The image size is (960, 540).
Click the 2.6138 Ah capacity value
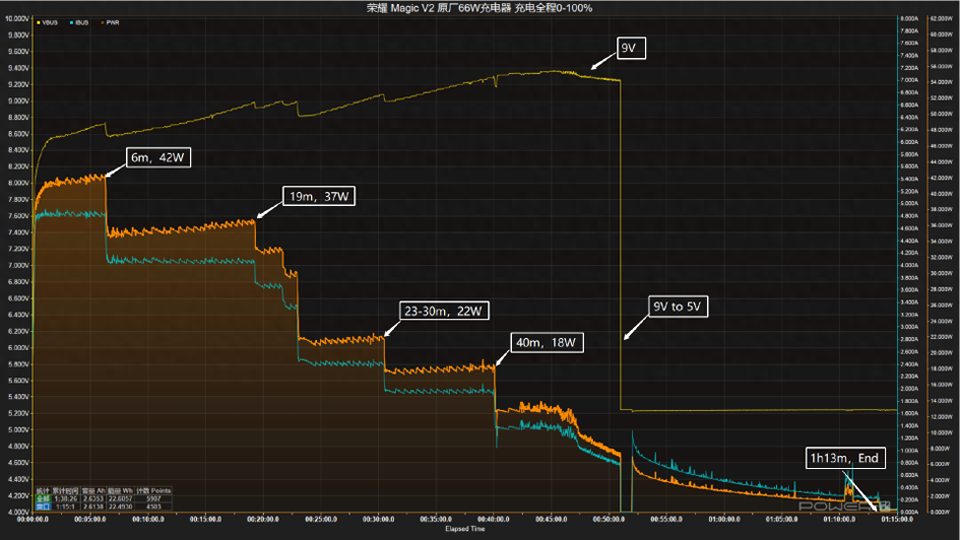click(x=94, y=506)
